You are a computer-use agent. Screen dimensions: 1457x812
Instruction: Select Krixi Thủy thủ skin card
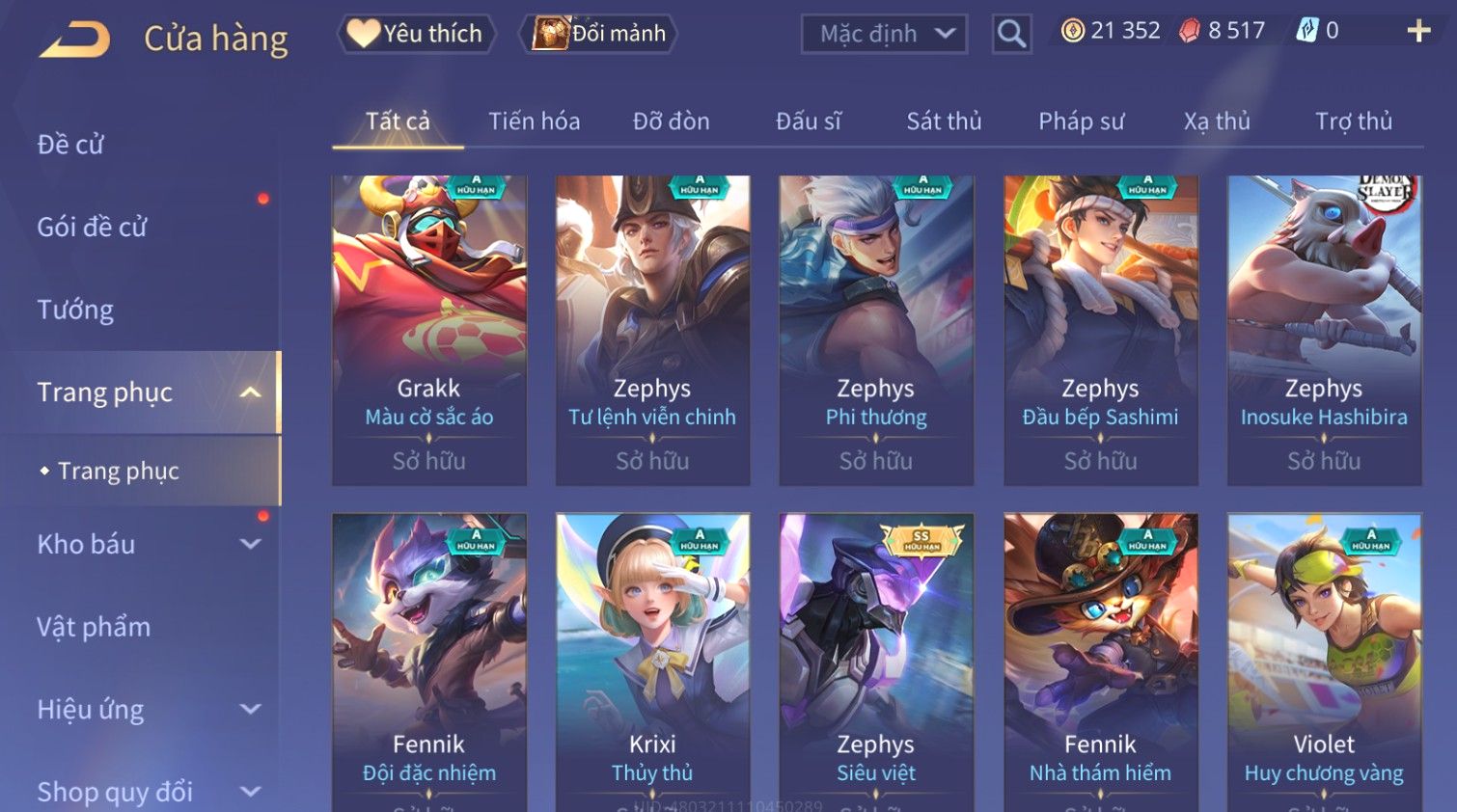(652, 663)
